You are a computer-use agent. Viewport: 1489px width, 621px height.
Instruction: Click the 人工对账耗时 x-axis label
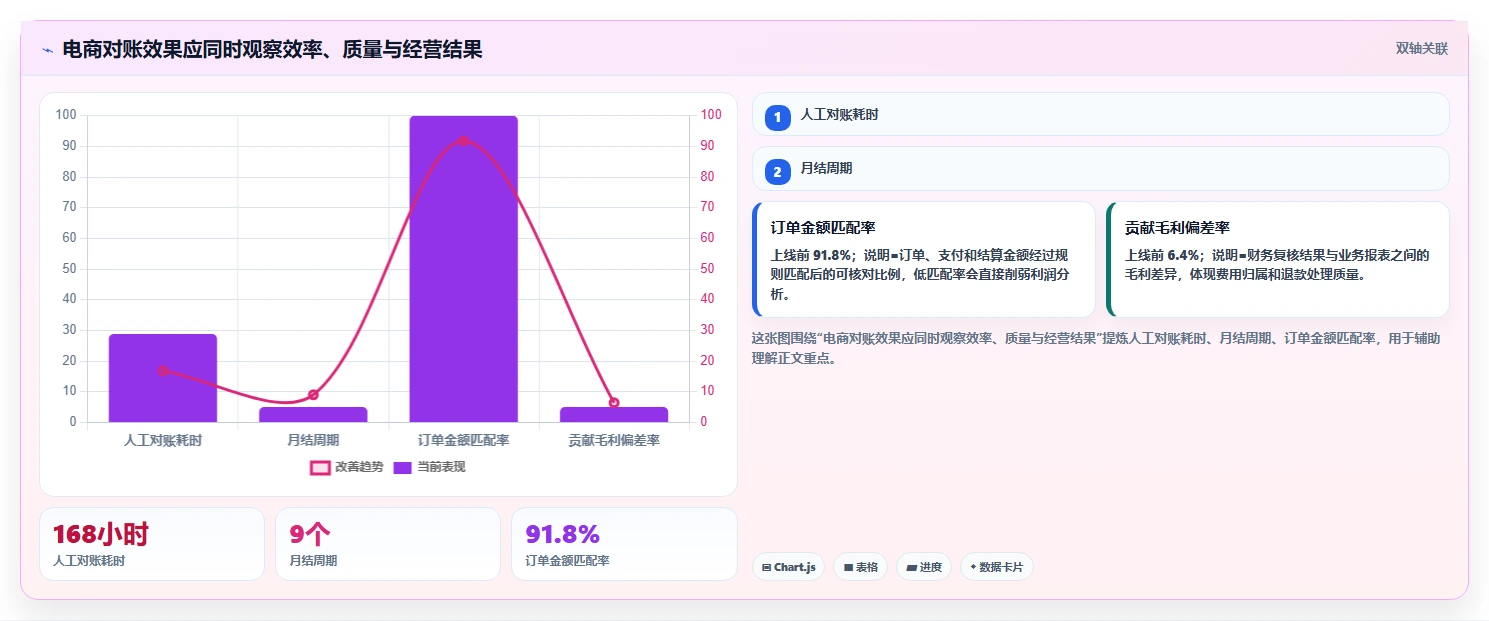point(163,440)
